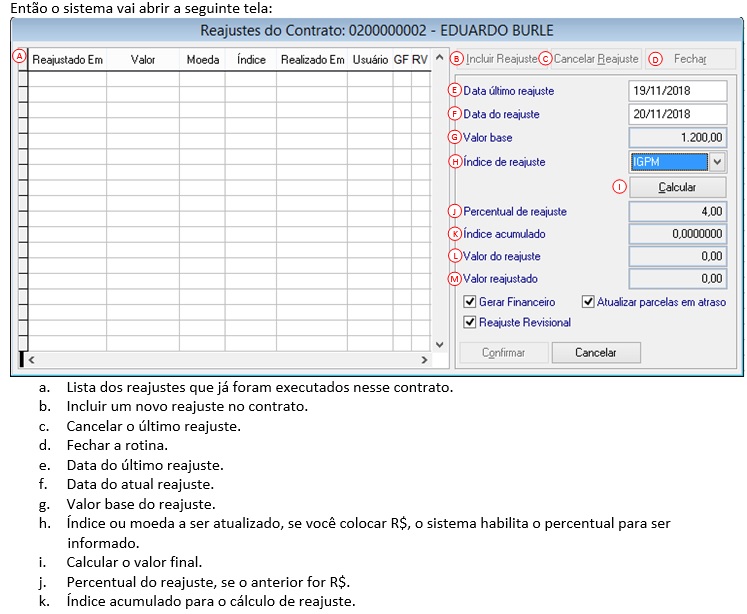Click the Valor reajustado field
The image size is (747, 614).
678,279
